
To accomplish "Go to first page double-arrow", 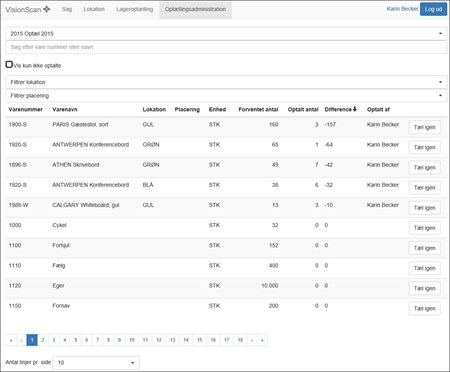I will pyautogui.click(x=11, y=340).
